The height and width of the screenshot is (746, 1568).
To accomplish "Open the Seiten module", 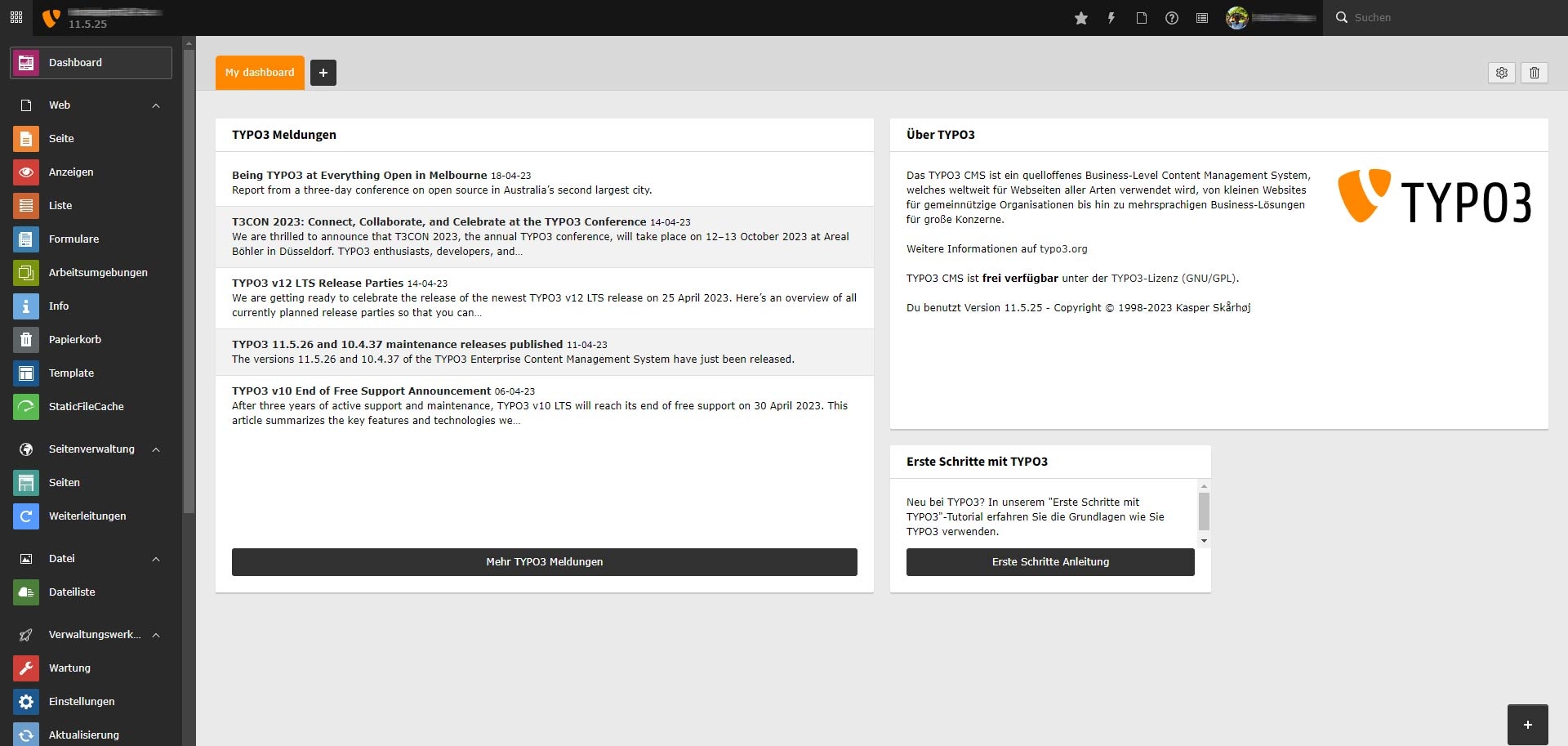I will click(x=91, y=483).
